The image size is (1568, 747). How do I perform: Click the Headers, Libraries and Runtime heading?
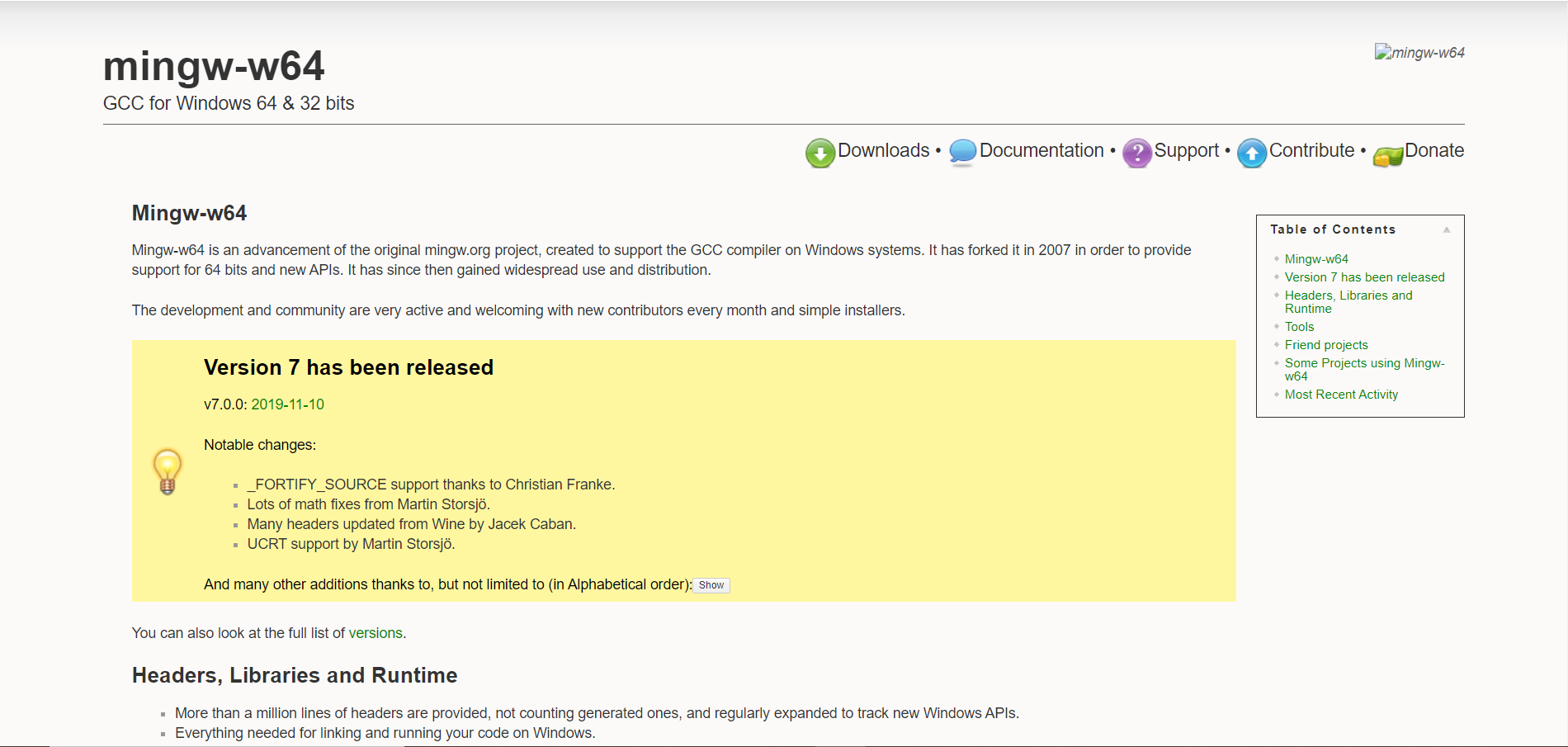click(x=295, y=675)
